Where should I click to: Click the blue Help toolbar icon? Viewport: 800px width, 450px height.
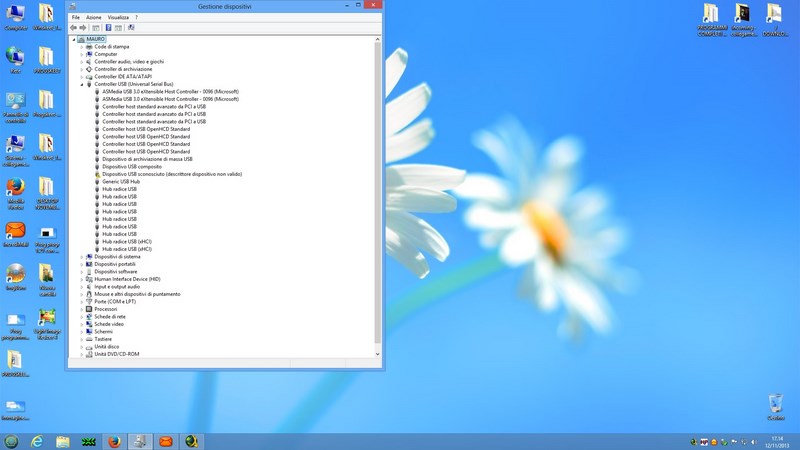click(108, 28)
